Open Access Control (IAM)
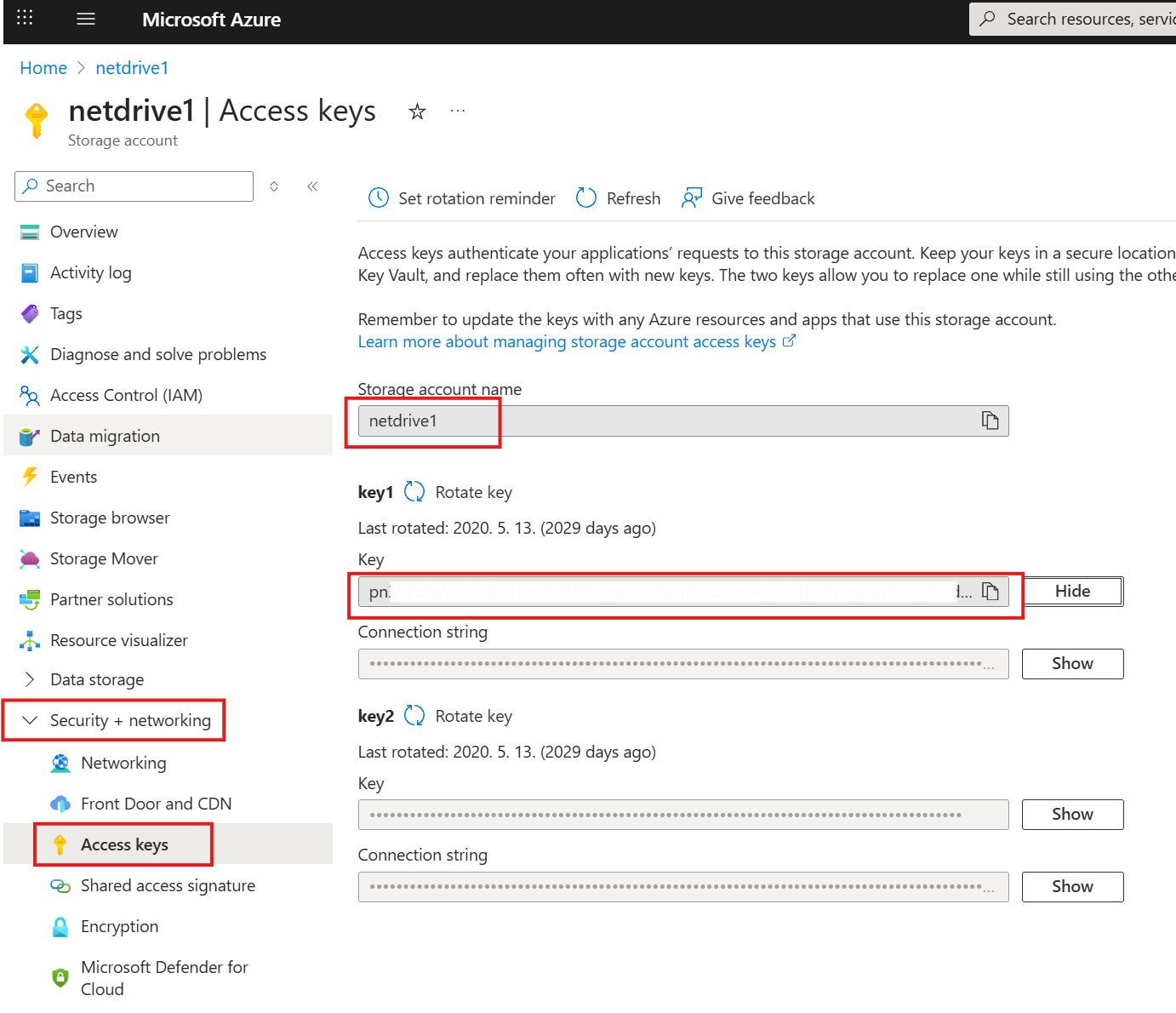 pos(126,395)
